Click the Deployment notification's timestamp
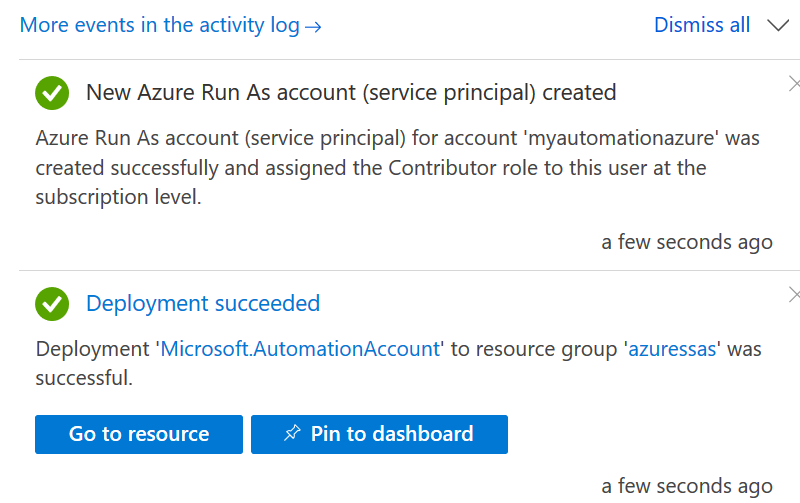The image size is (800, 503). pyautogui.click(x=686, y=486)
